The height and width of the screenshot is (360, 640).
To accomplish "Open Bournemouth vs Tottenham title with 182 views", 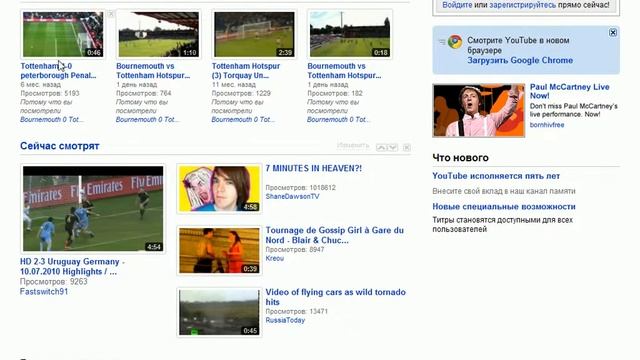I will (344, 71).
